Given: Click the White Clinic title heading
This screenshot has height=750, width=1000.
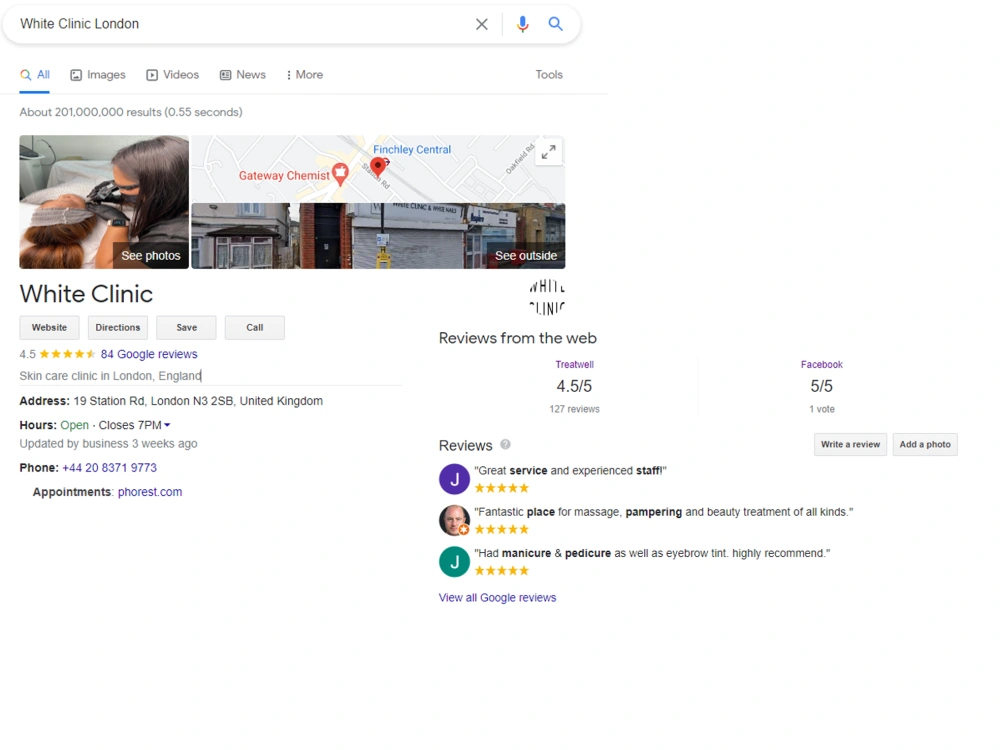Looking at the screenshot, I should (86, 294).
